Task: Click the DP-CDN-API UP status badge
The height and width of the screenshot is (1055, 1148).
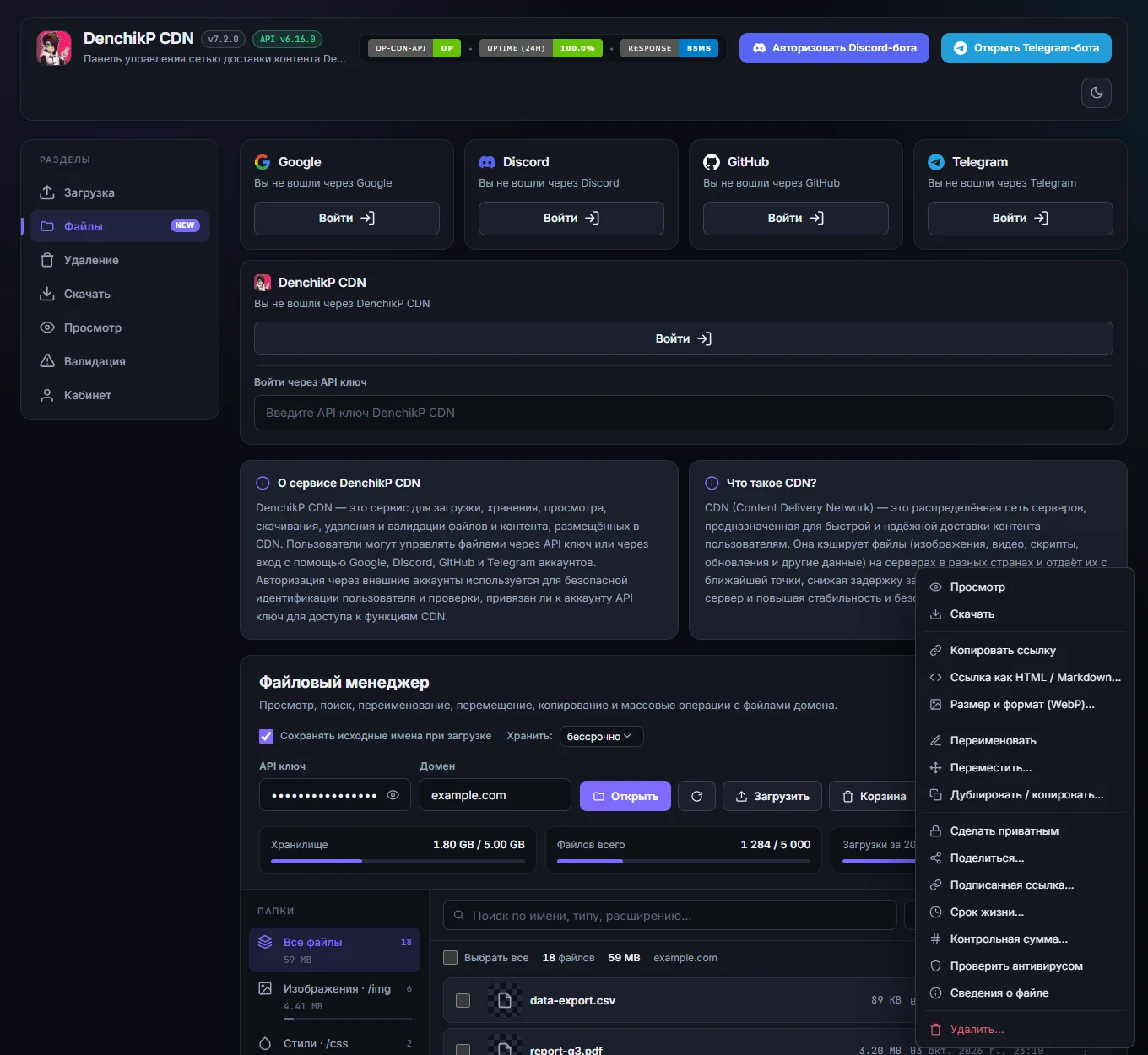Action: [414, 48]
